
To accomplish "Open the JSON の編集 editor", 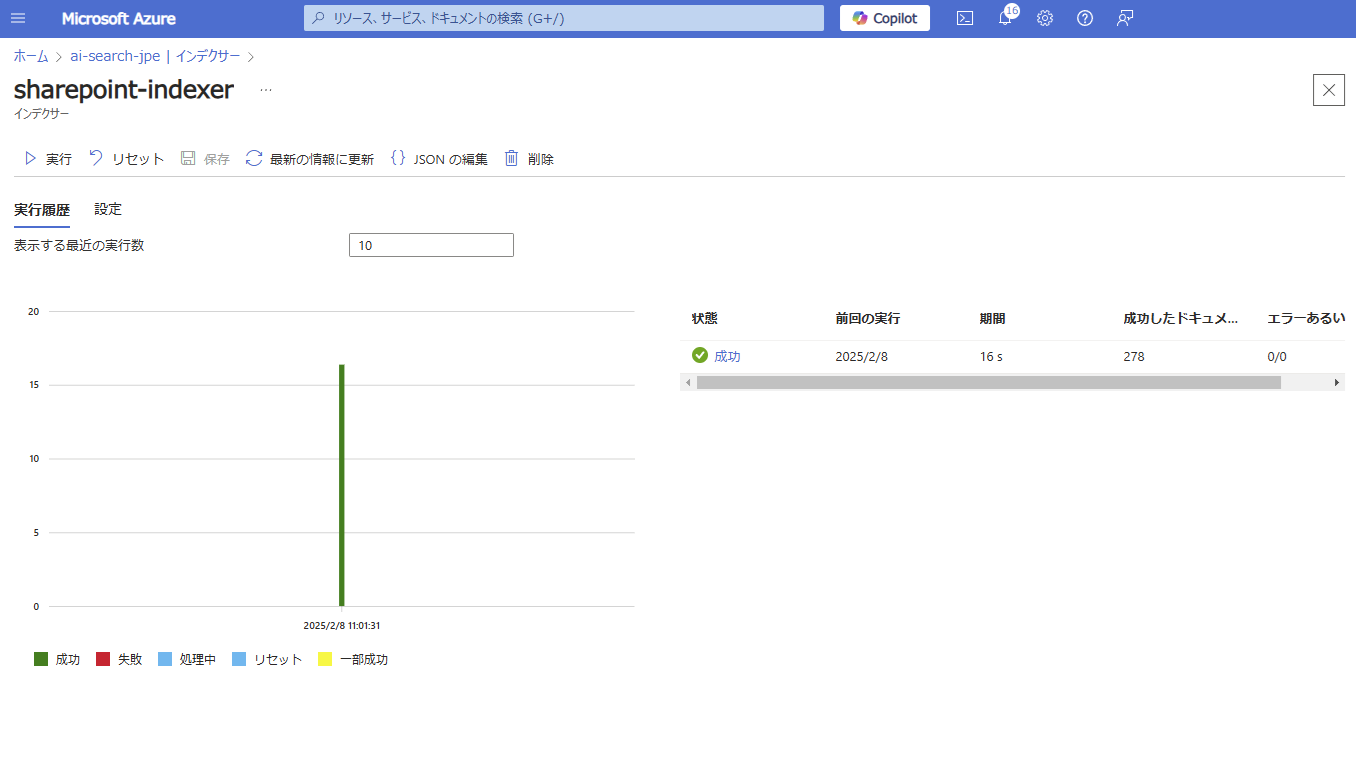I will tap(439, 158).
